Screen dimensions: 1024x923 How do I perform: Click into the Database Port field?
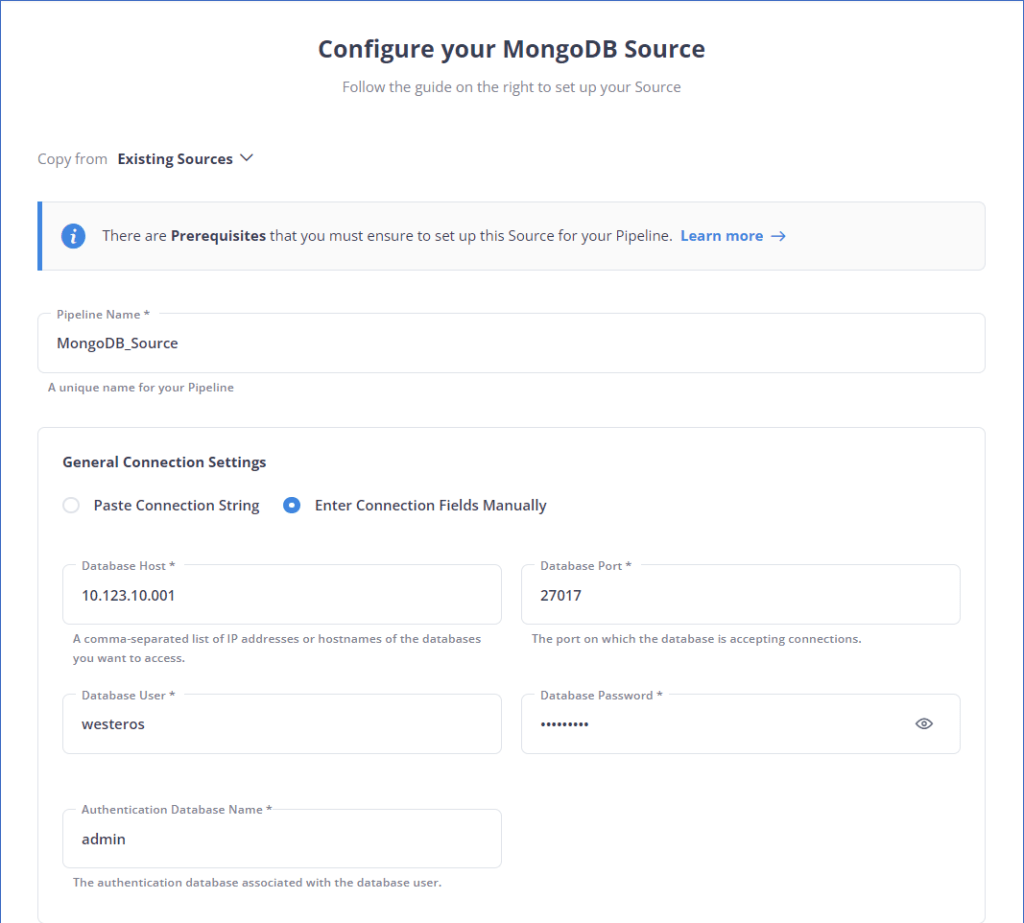[x=741, y=594]
